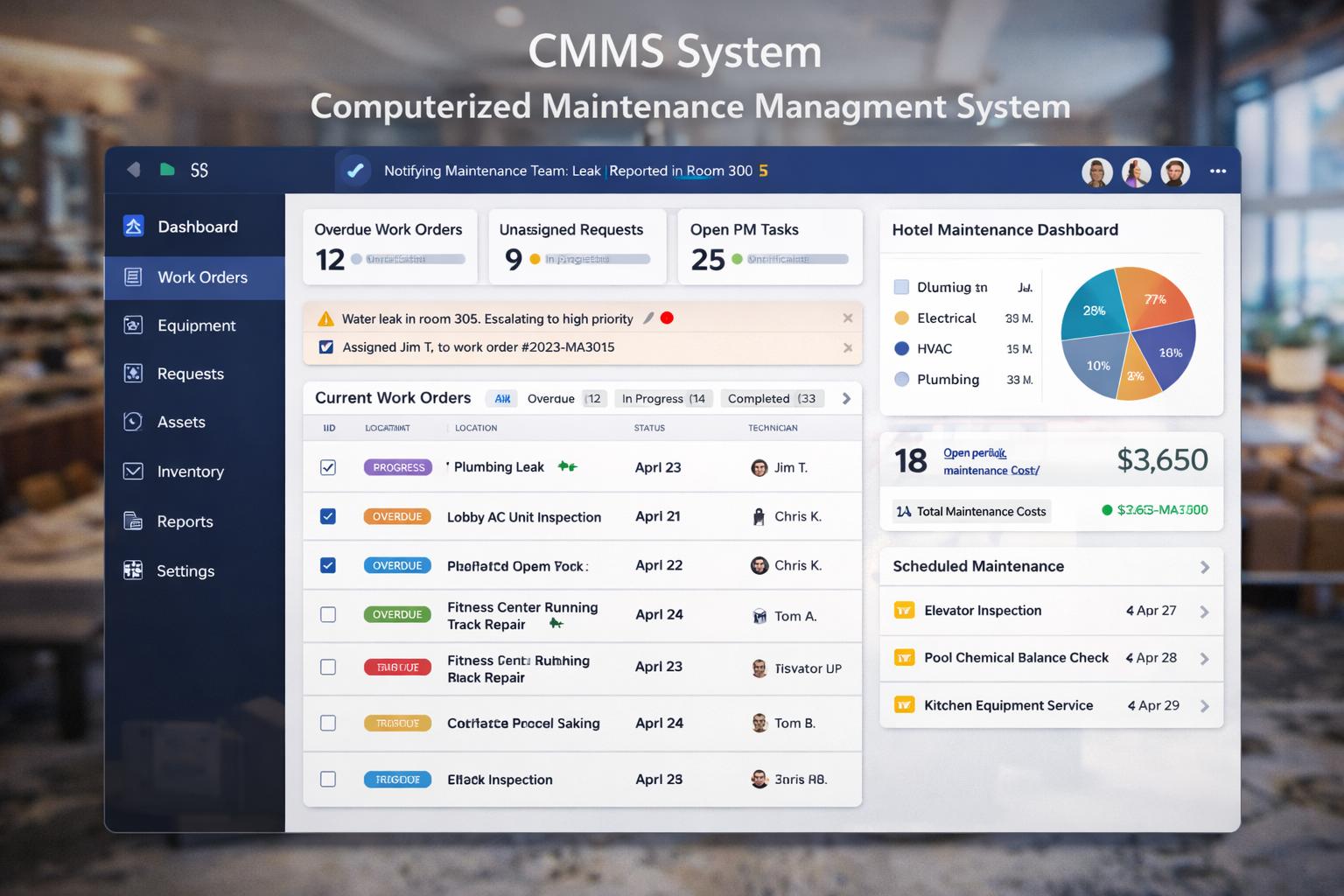Click the Inventory envelope icon in sidebar

[133, 472]
